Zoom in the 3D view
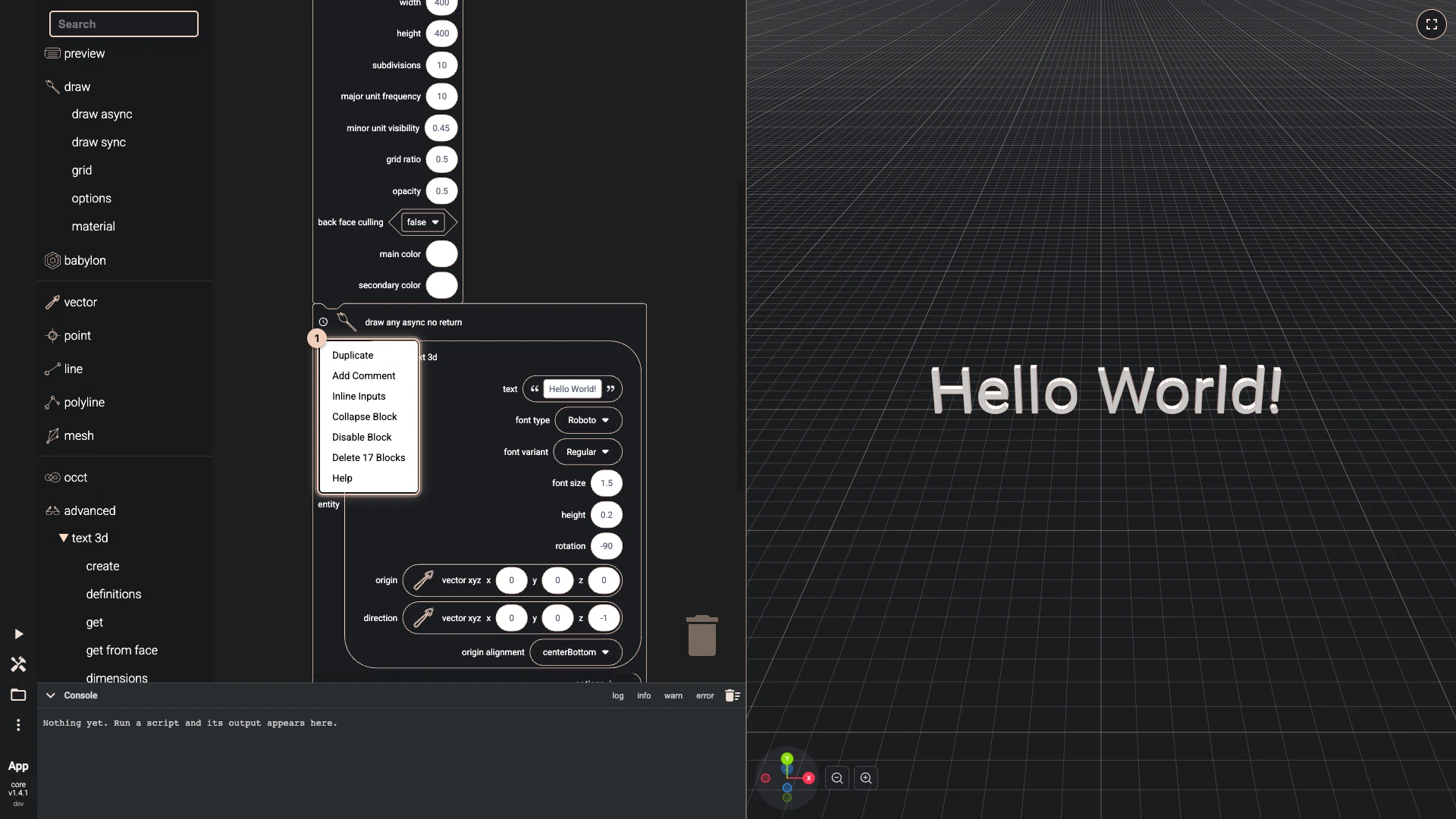 click(x=866, y=778)
